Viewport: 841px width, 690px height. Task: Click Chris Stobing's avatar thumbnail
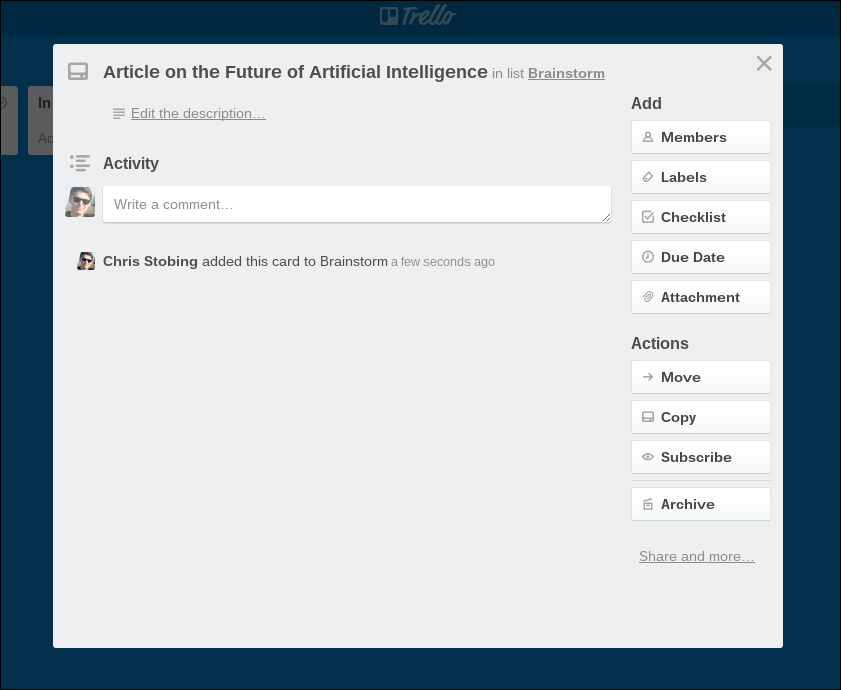(x=86, y=261)
